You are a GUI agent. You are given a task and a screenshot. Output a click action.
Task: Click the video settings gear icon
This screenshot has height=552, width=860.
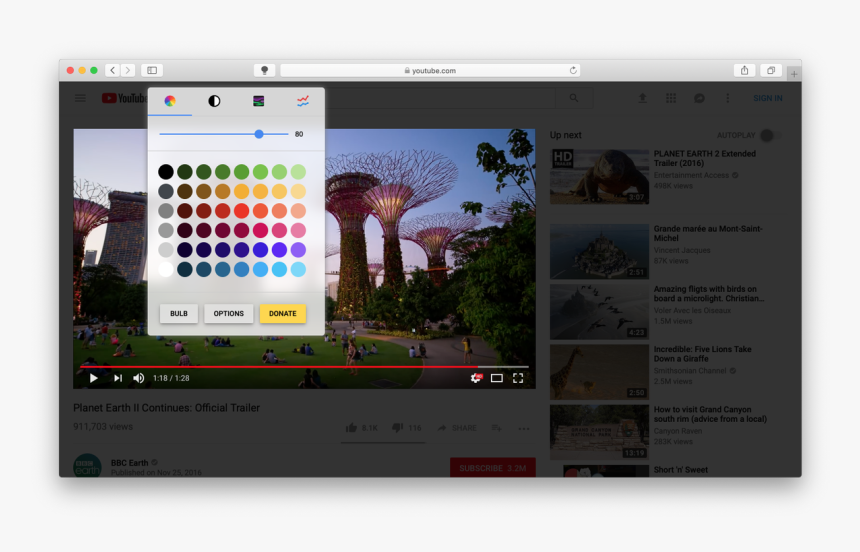point(476,378)
